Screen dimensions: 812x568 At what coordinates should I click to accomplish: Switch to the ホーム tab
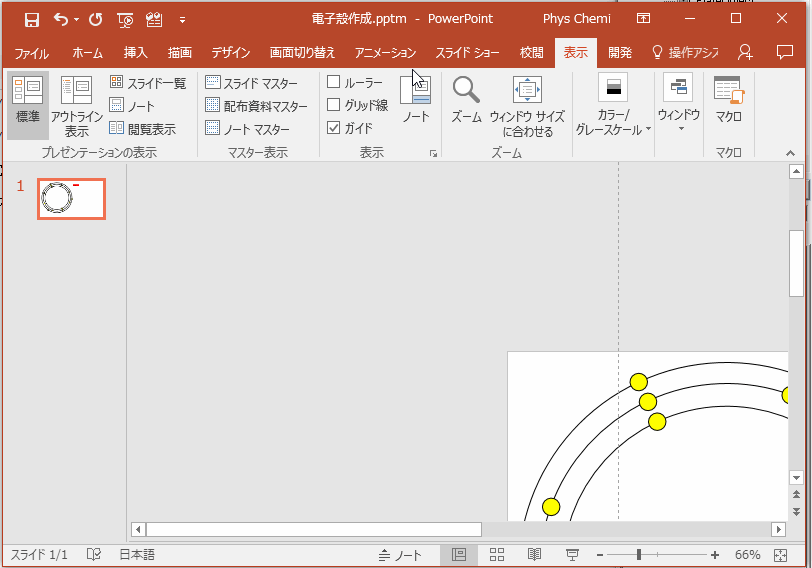[88, 53]
